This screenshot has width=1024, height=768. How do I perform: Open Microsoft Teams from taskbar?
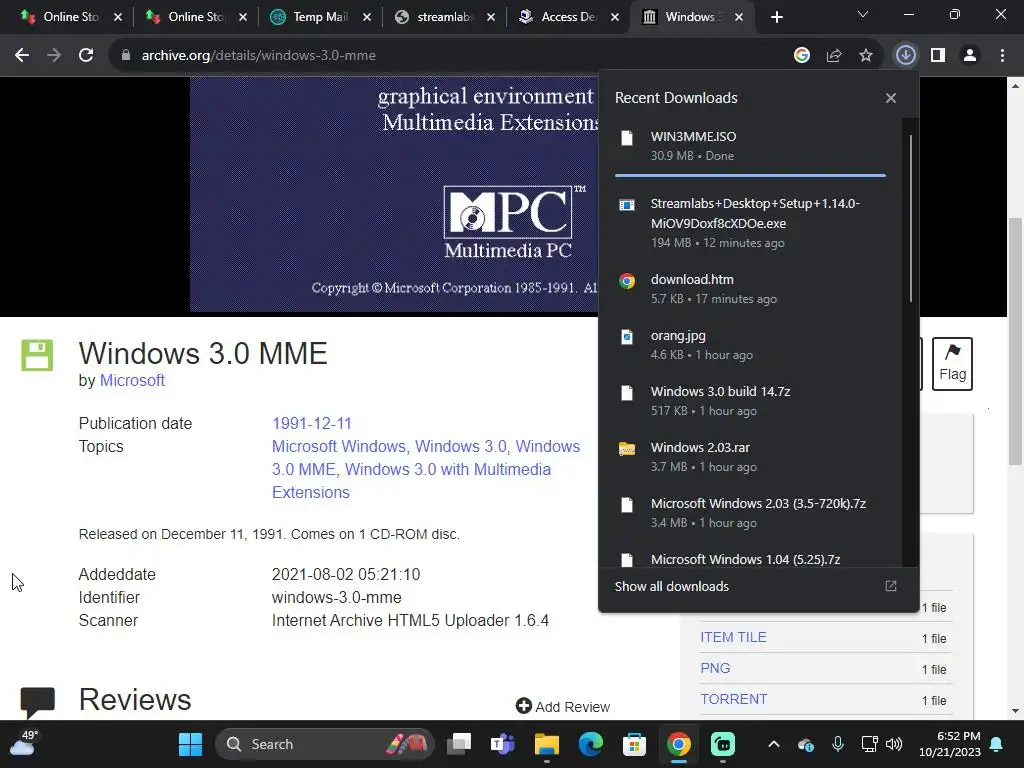coord(503,744)
